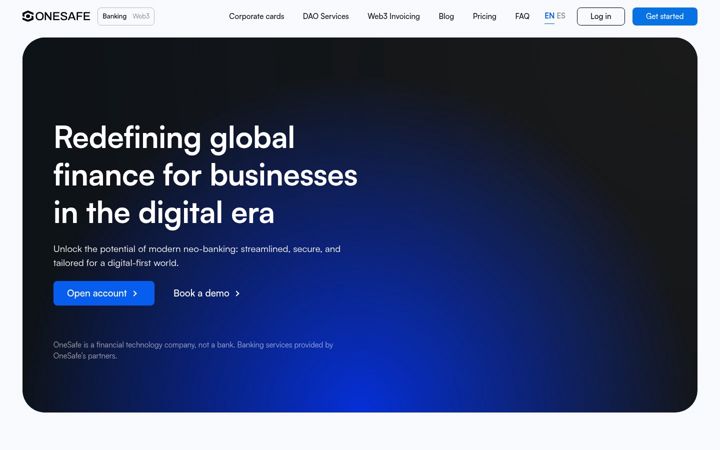Click the Log in button
This screenshot has width=720, height=450.
coord(601,17)
